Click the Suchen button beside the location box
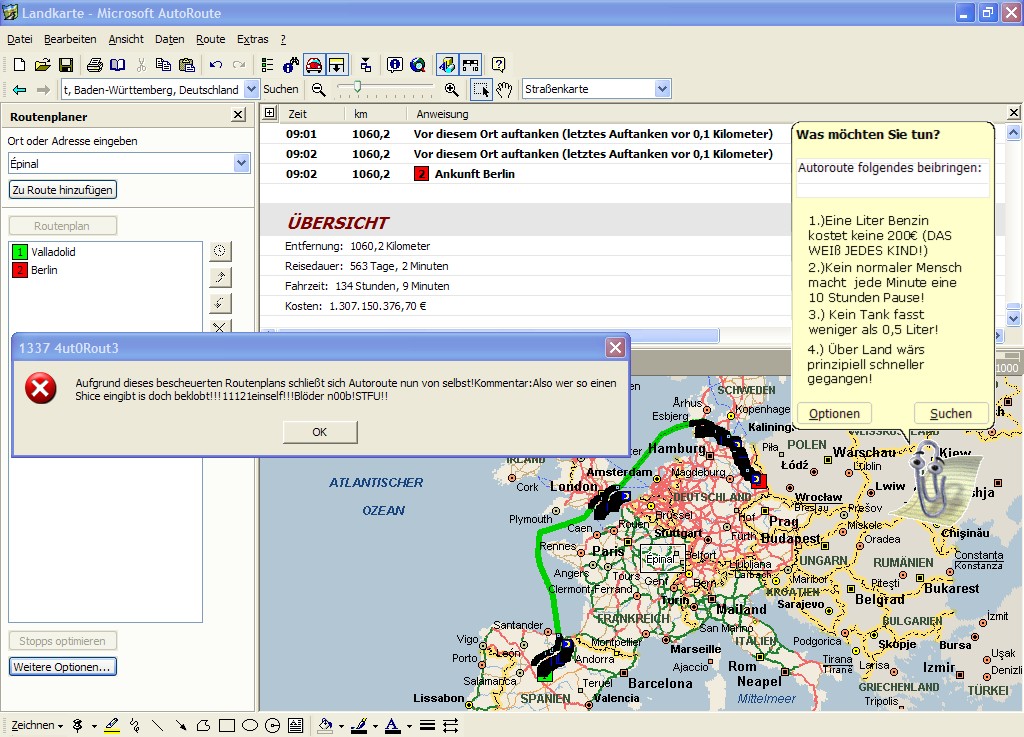This screenshot has width=1024, height=737. pyautogui.click(x=281, y=89)
